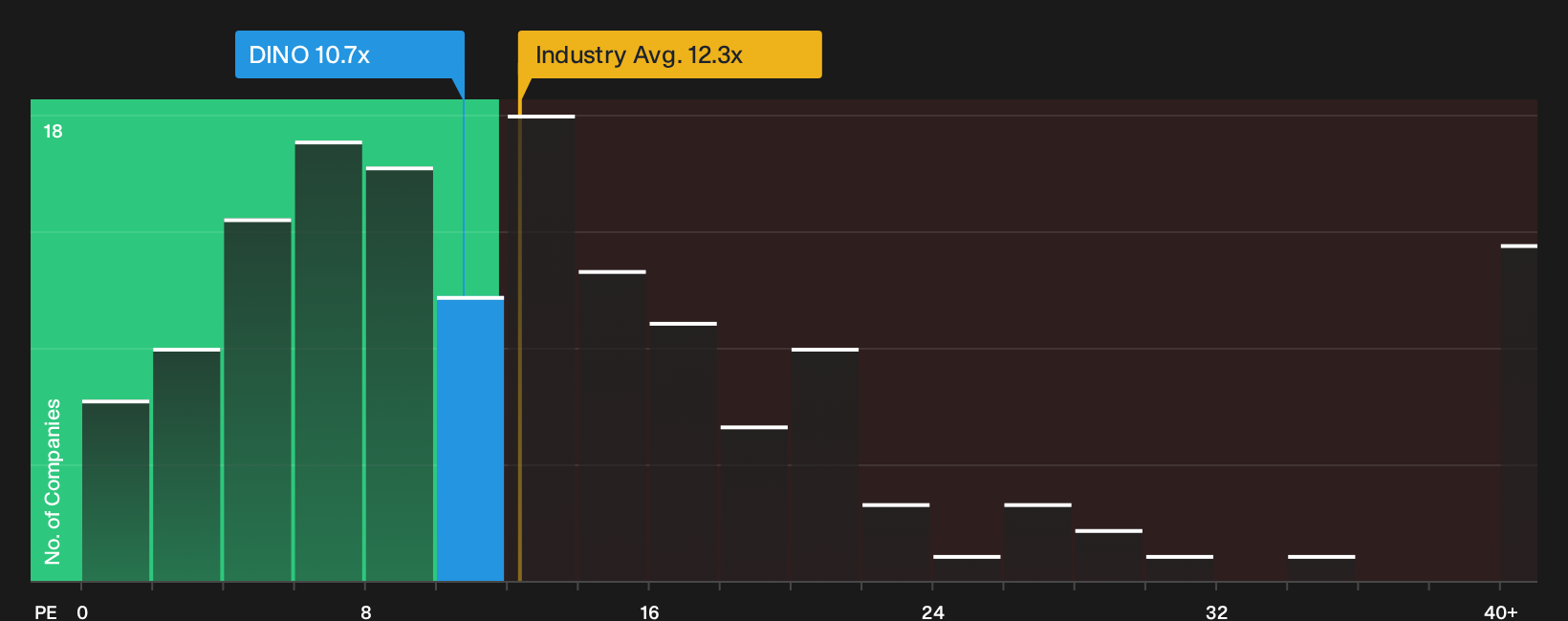Click the first green bar at PE 0
This screenshot has height=621, width=1568.
point(116,490)
